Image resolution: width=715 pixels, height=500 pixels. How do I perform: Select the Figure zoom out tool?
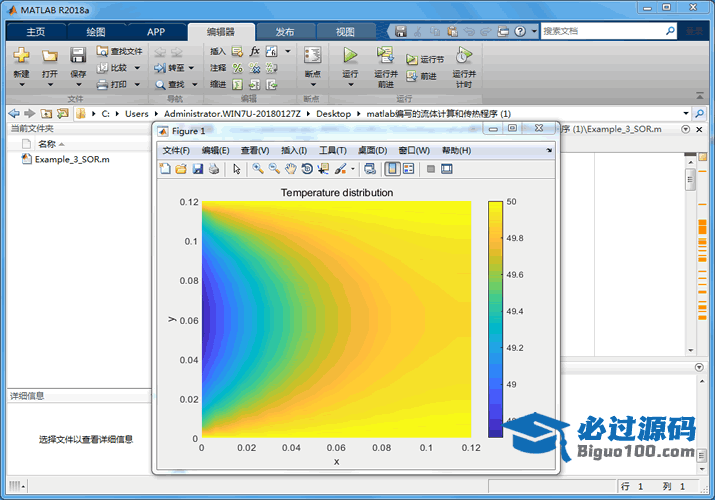coord(274,169)
